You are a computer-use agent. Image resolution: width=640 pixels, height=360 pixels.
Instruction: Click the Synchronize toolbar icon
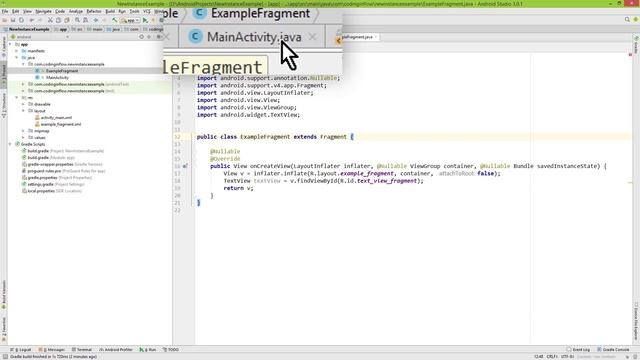(21, 20)
